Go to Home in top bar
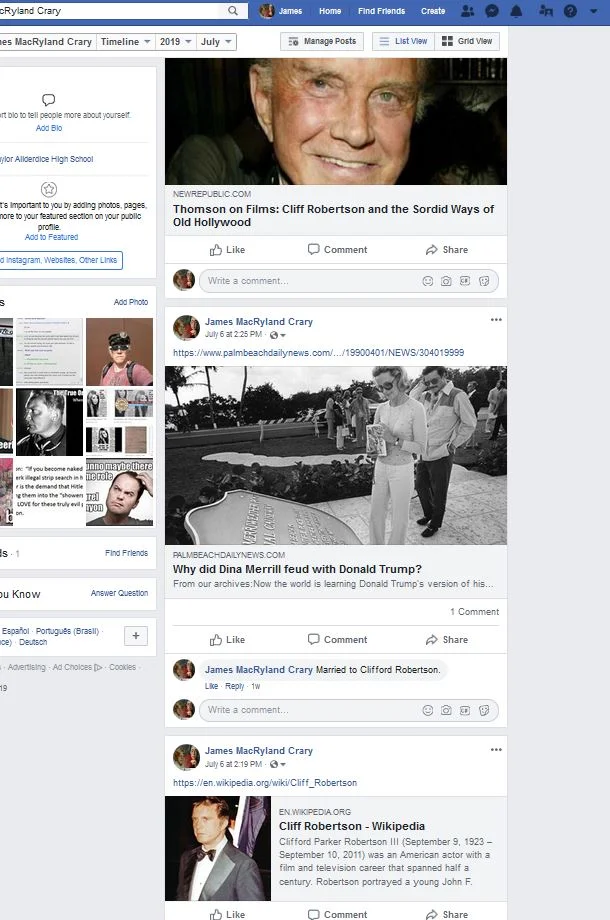610x920 pixels. pos(330,11)
